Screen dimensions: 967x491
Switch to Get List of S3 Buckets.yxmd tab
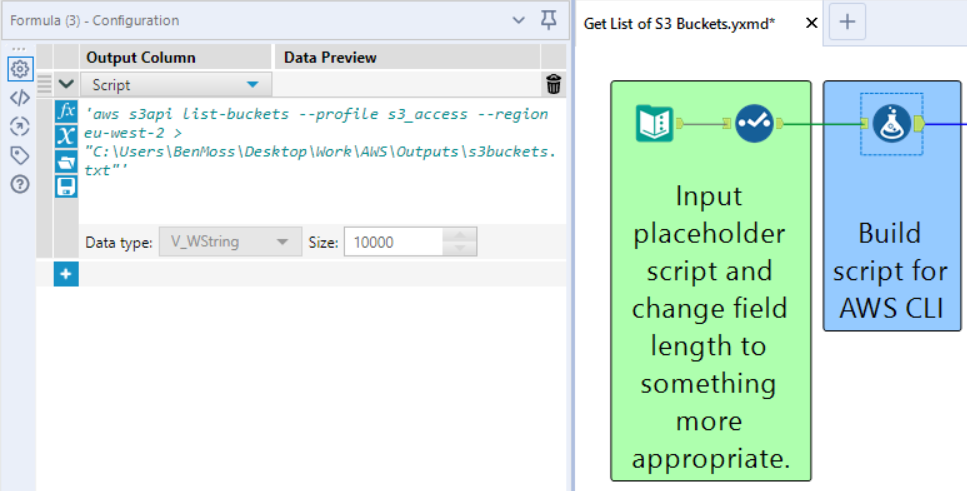click(679, 23)
